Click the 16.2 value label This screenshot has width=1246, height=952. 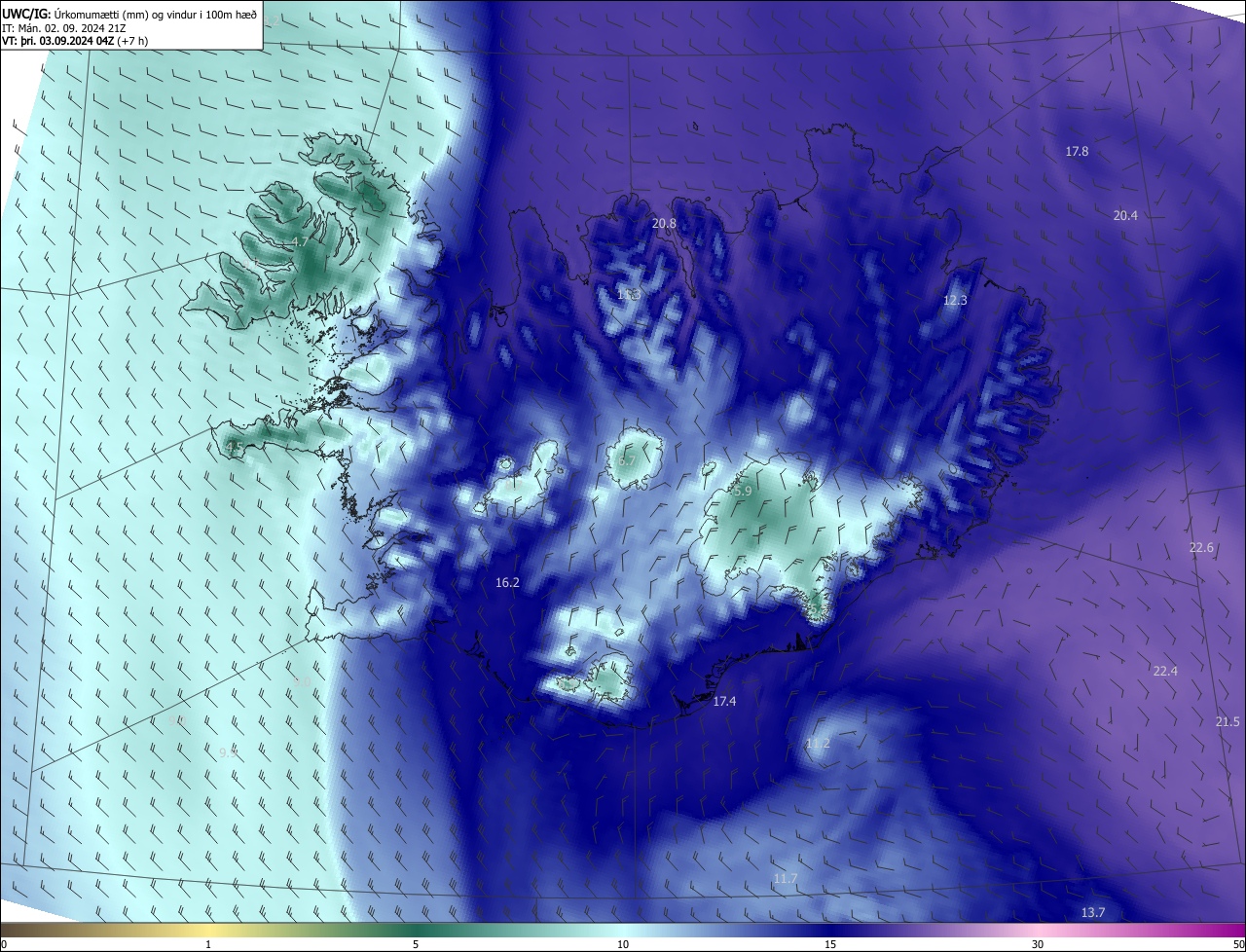pos(507,583)
